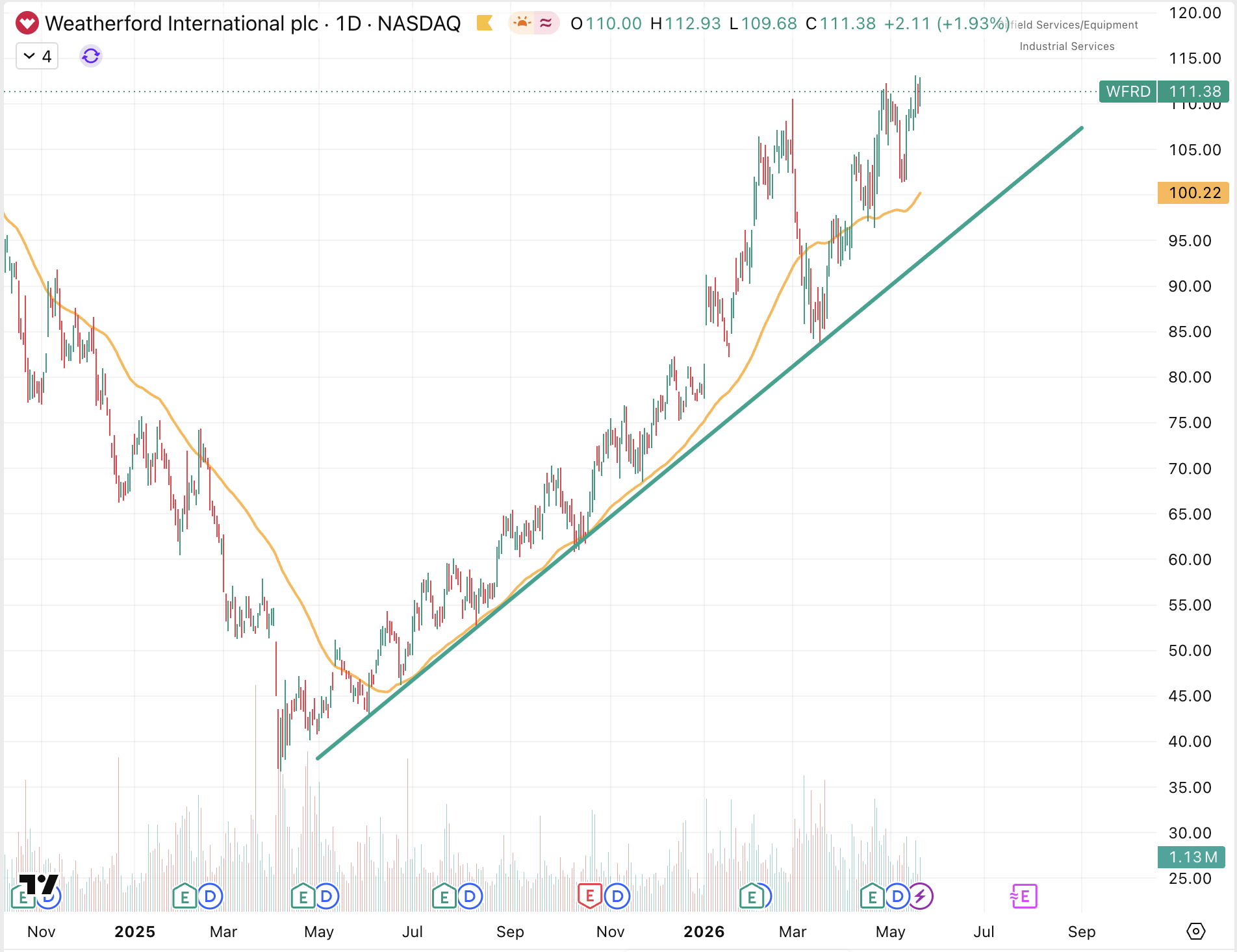Click the '2026' label on the time axis
1237x952 pixels.
pos(704,932)
